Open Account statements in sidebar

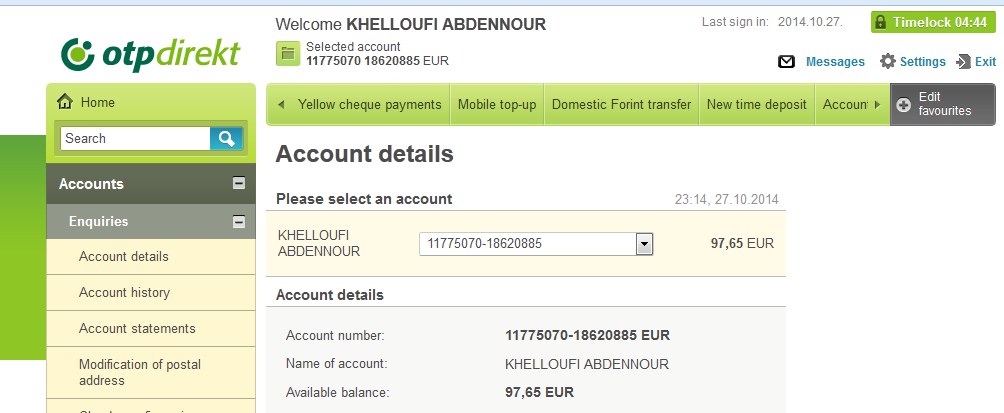tap(137, 328)
